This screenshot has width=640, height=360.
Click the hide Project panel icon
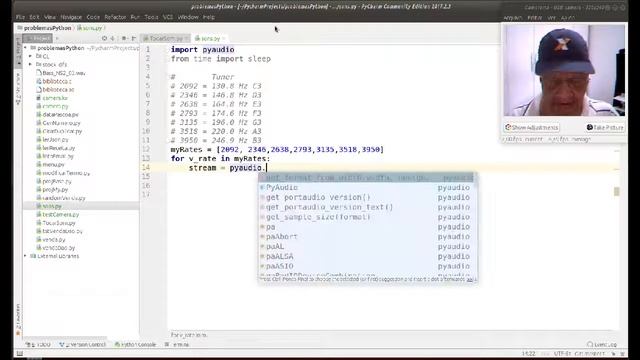(x=133, y=38)
